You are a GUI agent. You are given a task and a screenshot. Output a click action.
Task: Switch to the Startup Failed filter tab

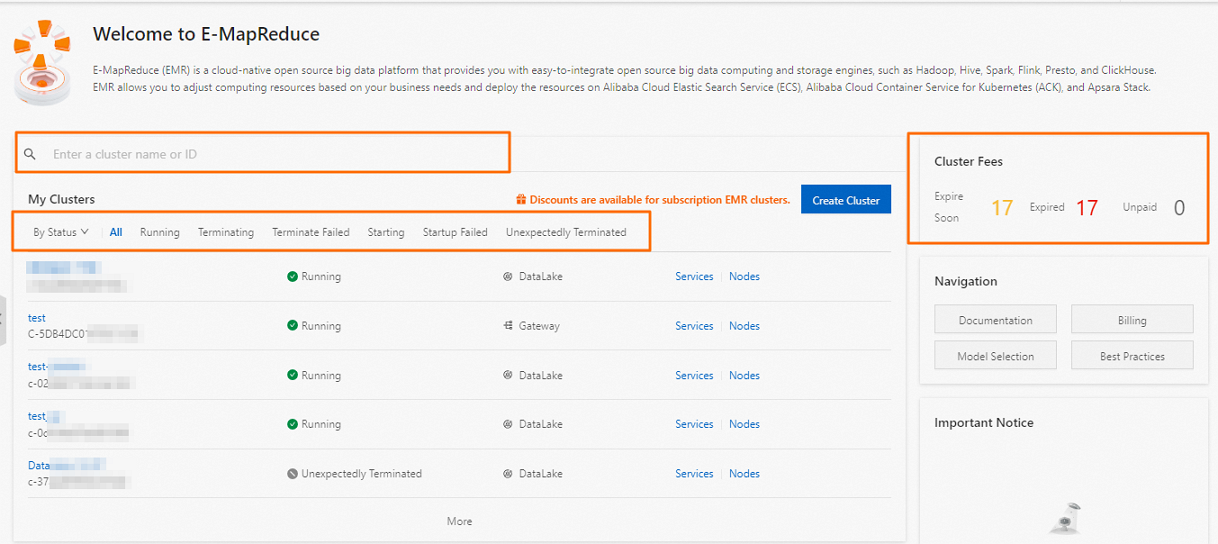click(x=455, y=232)
